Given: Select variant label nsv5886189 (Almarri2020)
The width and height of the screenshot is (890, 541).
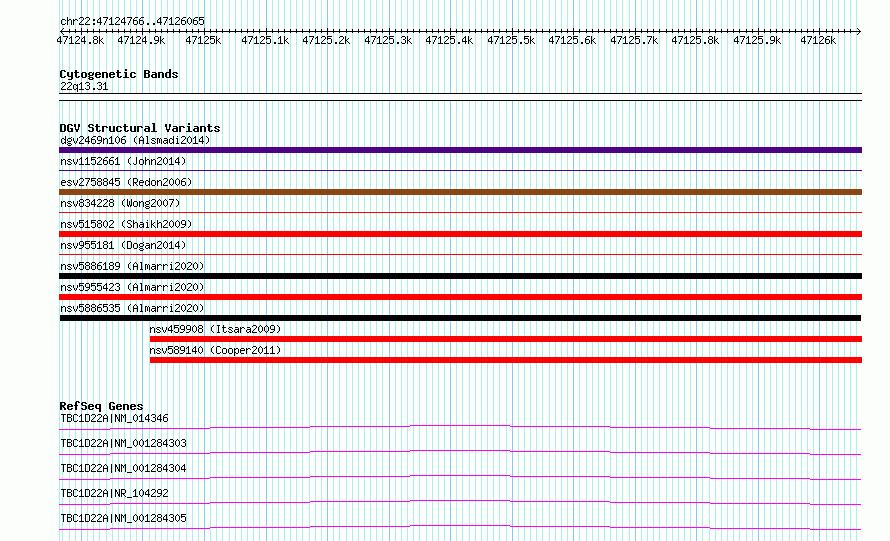Looking at the screenshot, I should (132, 266).
